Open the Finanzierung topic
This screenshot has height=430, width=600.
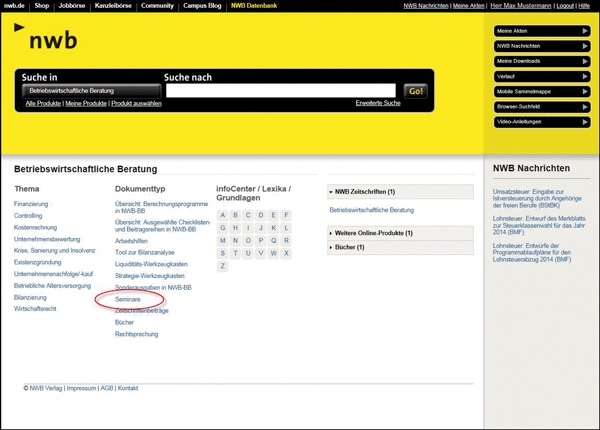tap(31, 203)
